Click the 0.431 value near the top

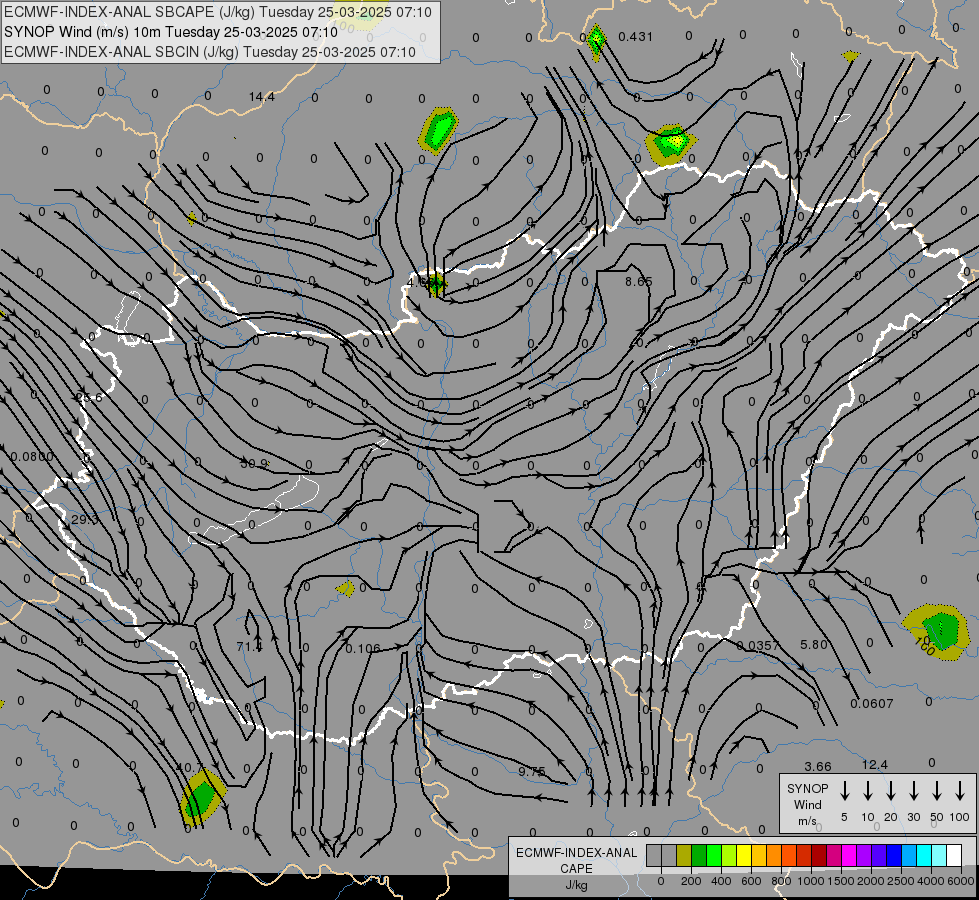pyautogui.click(x=636, y=37)
